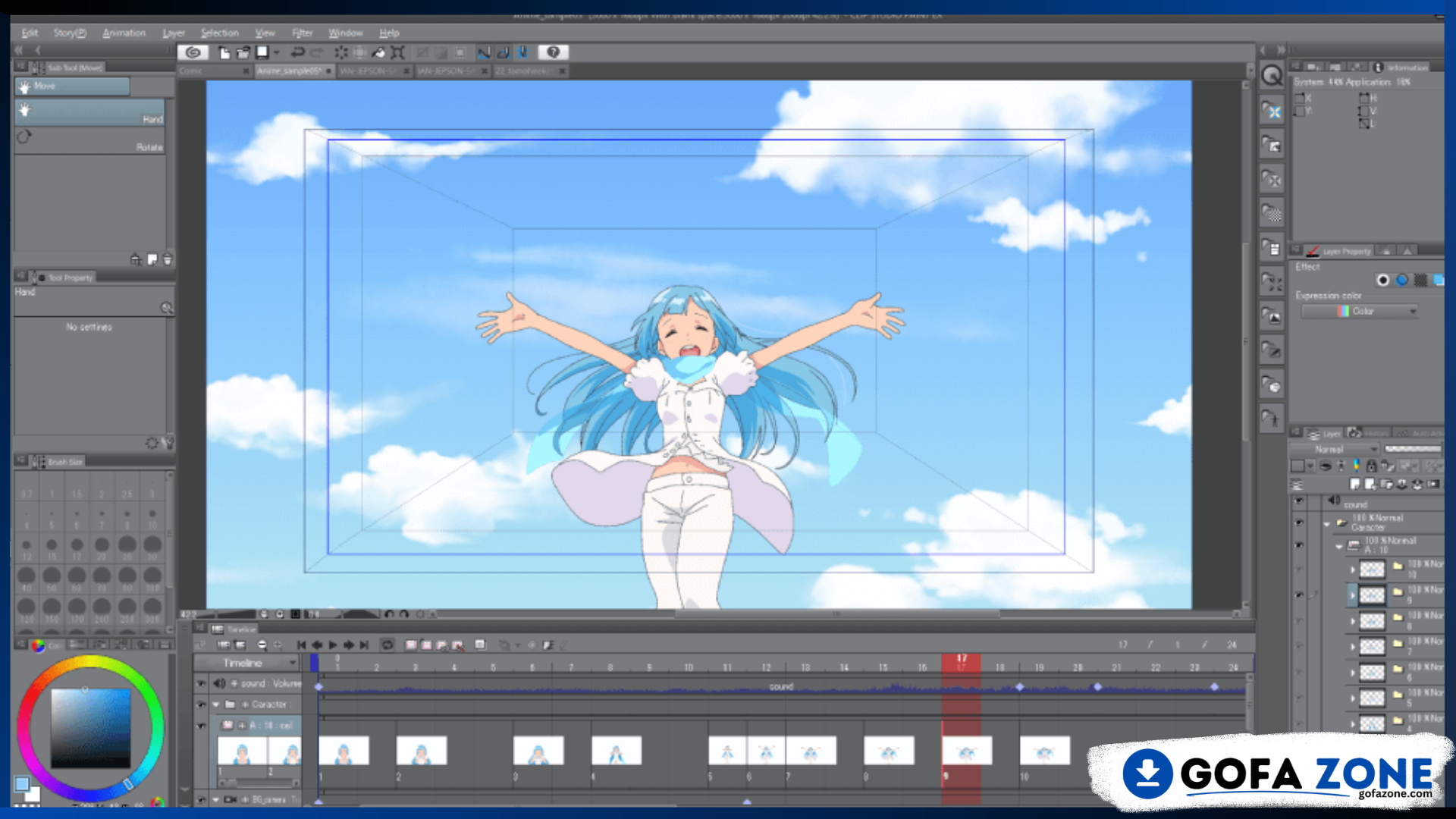1456x819 pixels.
Task: Expand BG_camera track in timeline
Action: tap(216, 799)
